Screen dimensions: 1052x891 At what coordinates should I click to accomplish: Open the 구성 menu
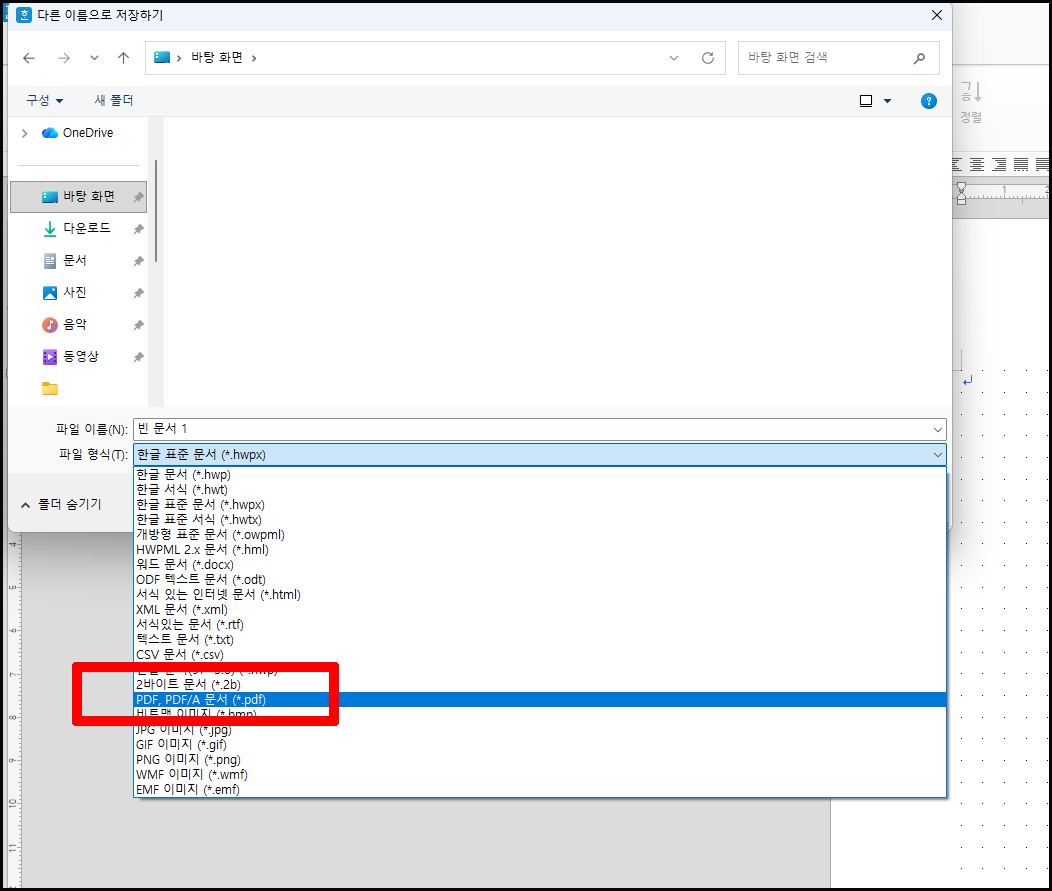43,100
